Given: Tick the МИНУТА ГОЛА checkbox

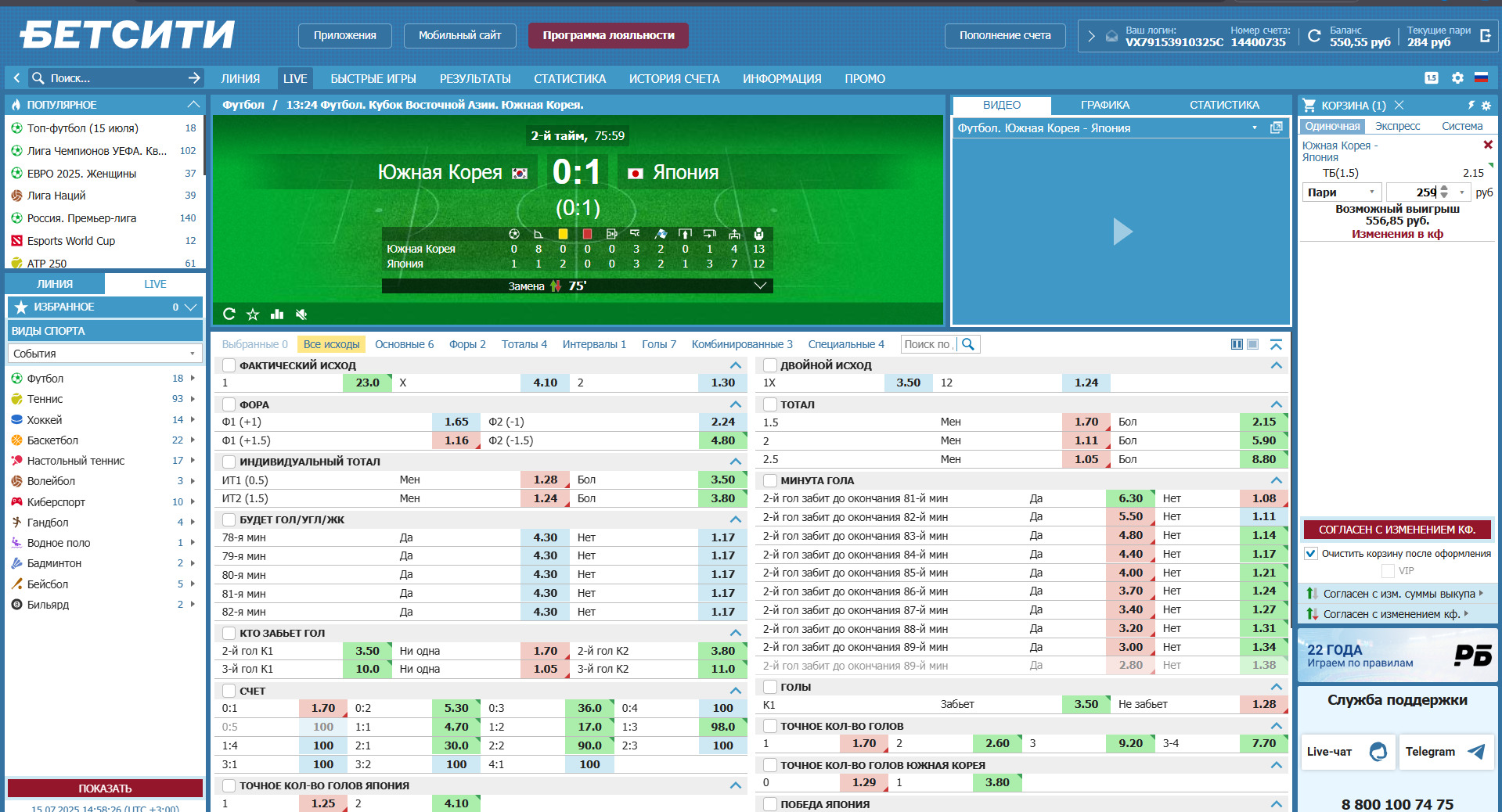Looking at the screenshot, I should tap(770, 480).
